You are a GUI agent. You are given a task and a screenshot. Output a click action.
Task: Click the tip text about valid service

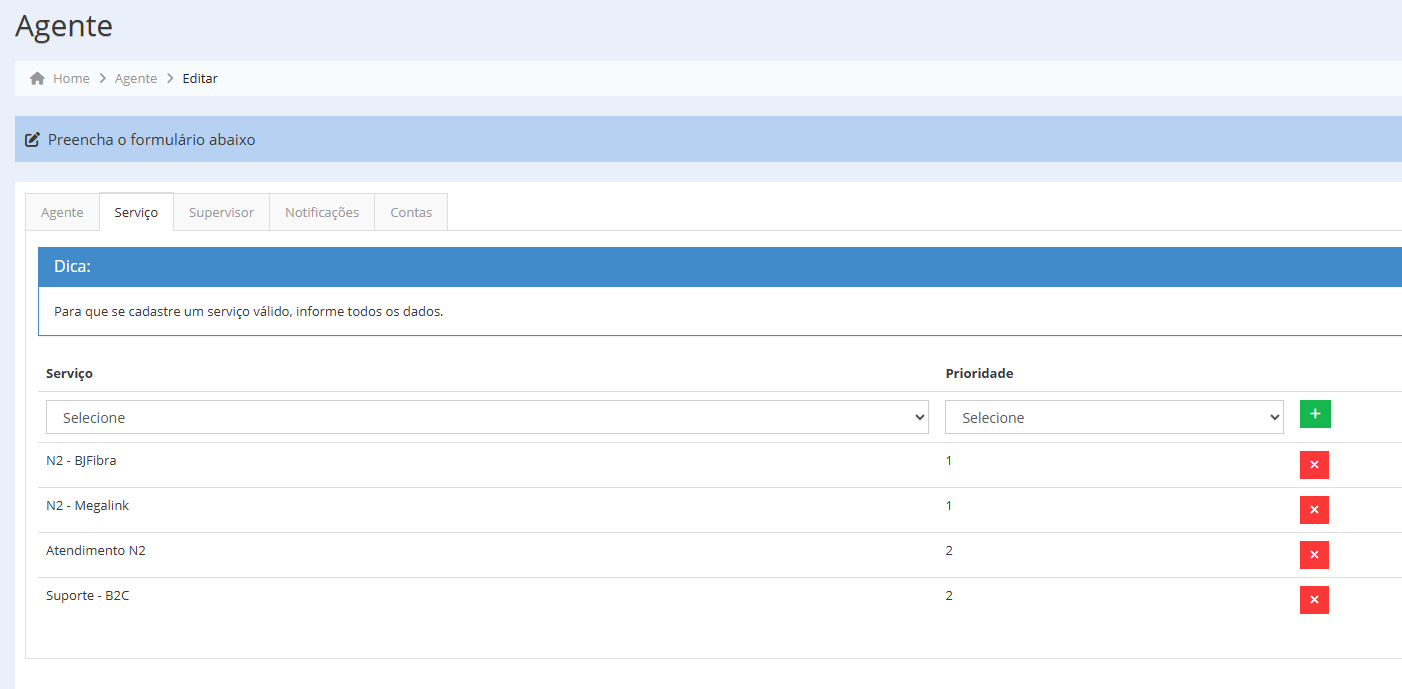point(248,311)
